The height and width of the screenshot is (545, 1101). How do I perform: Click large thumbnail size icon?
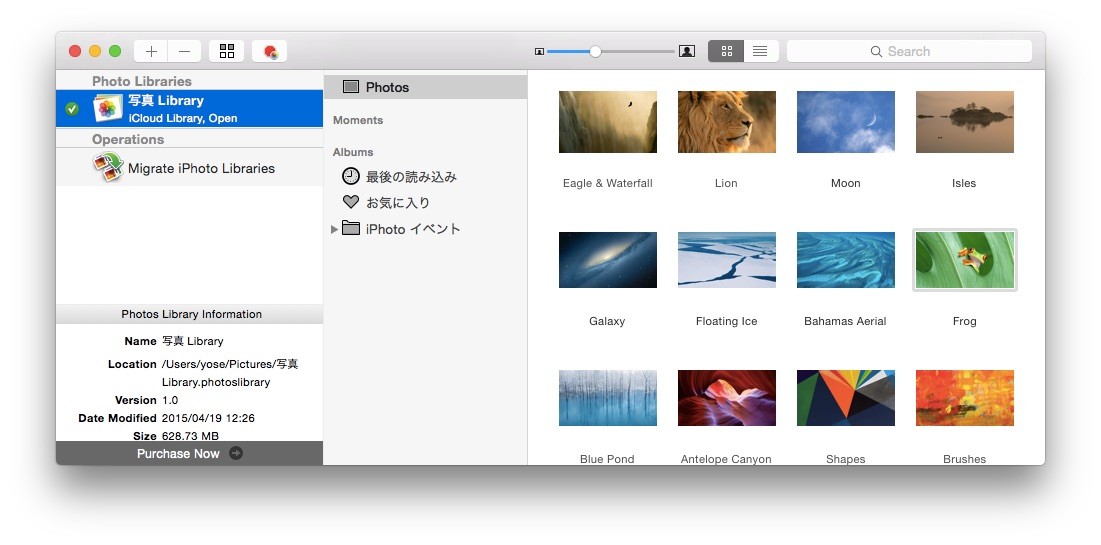(687, 51)
